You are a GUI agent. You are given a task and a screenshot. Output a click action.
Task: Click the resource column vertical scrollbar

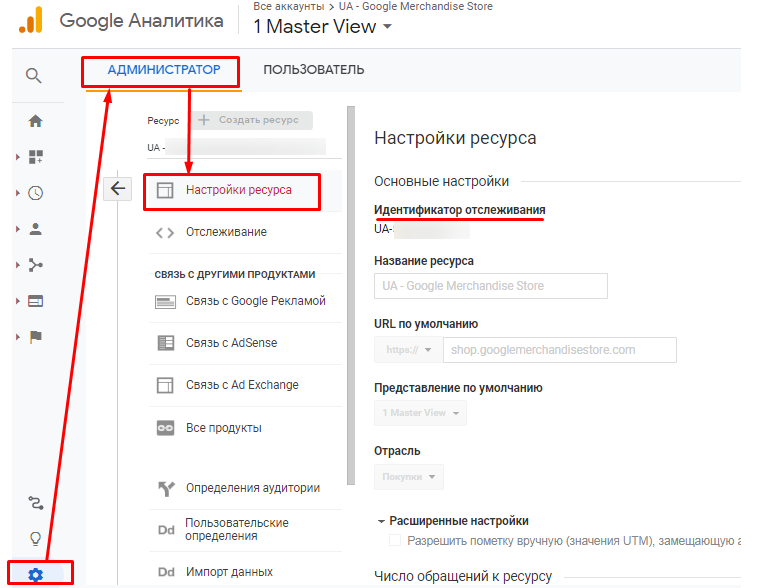[351, 295]
